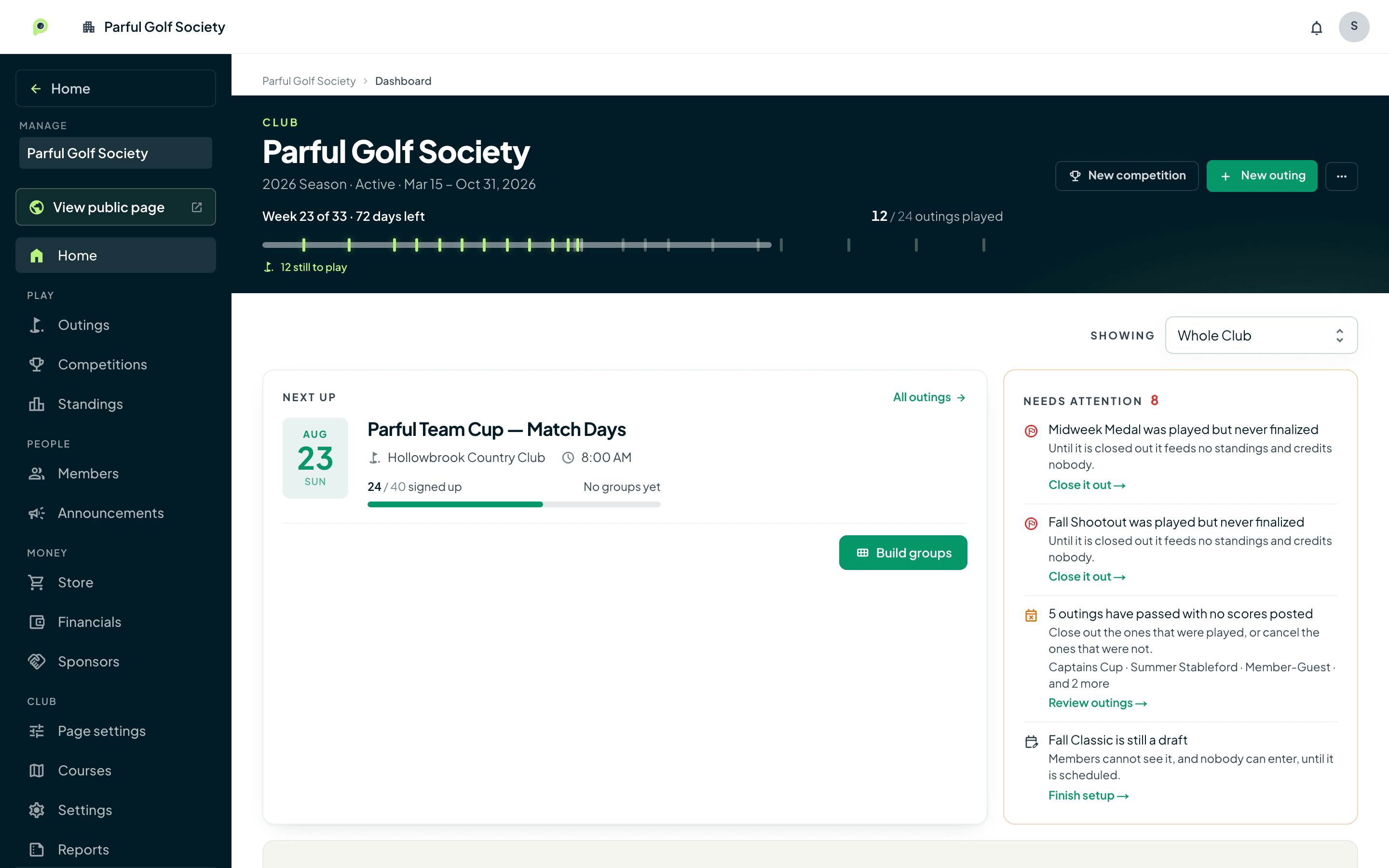1389x868 pixels.
Task: Open Members in the sidebar
Action: pyautogui.click(x=115, y=474)
